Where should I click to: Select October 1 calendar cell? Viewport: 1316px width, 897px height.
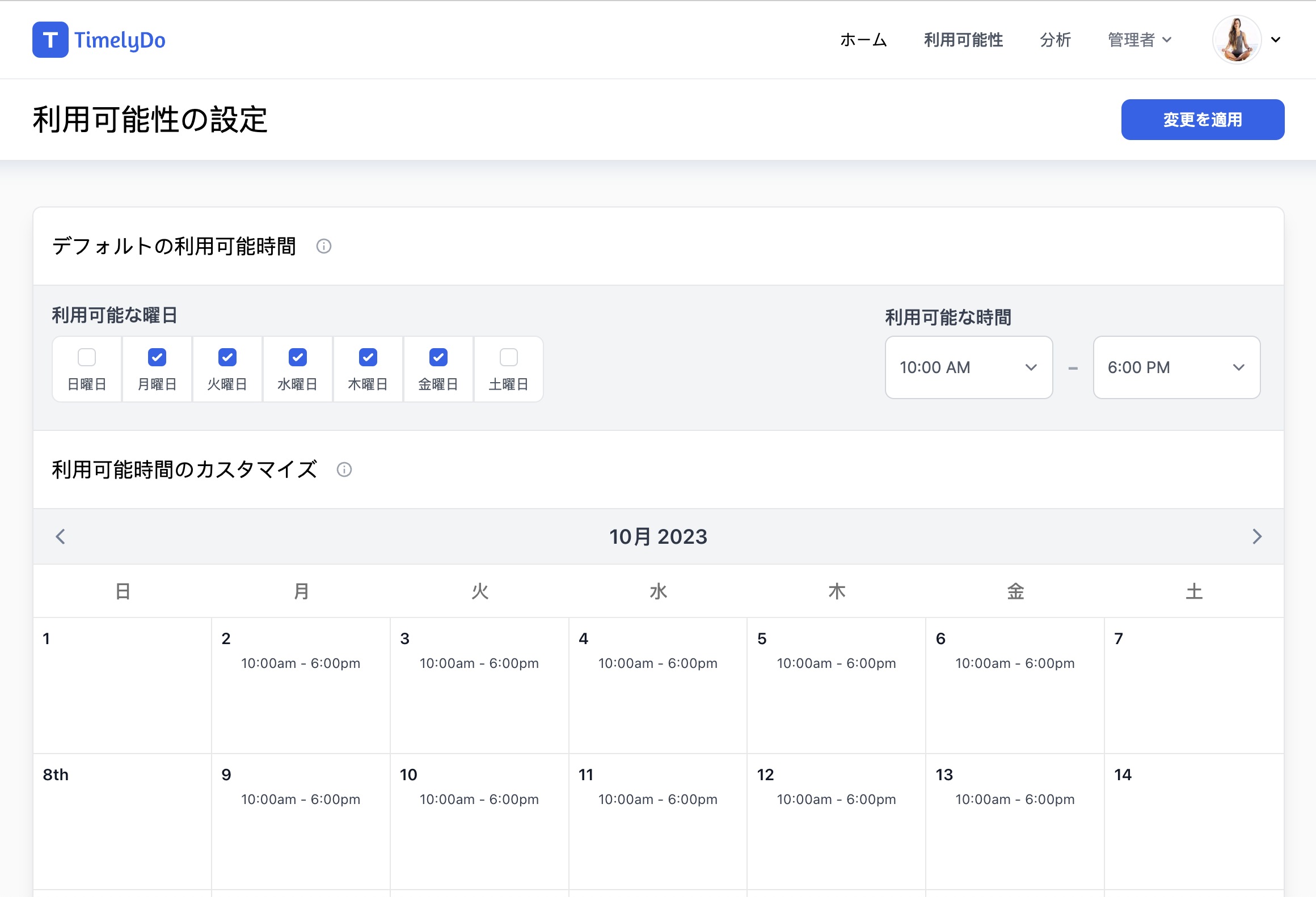[x=123, y=686]
